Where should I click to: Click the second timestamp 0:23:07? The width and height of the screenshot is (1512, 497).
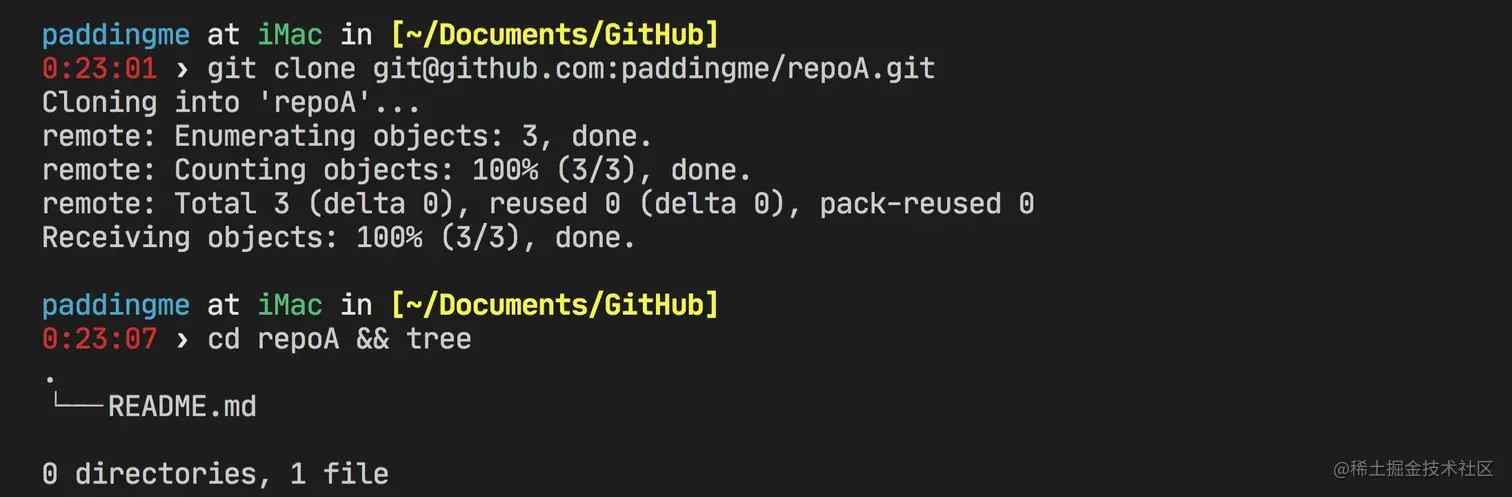point(99,338)
